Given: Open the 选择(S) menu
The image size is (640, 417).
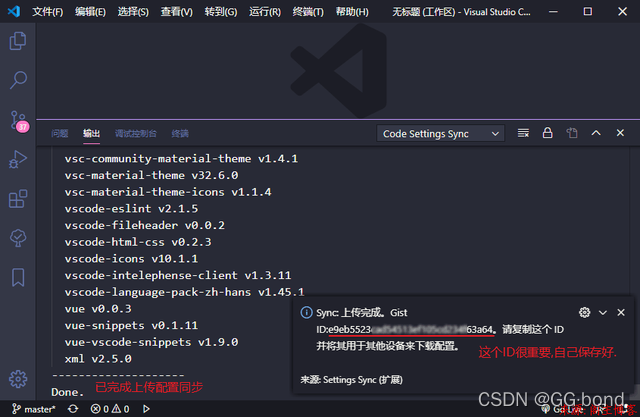Looking at the screenshot, I should pos(133,12).
